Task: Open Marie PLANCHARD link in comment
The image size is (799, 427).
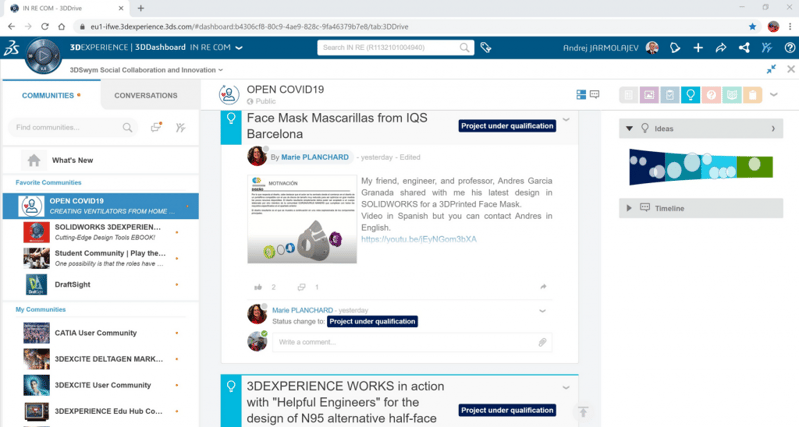Action: point(302,310)
